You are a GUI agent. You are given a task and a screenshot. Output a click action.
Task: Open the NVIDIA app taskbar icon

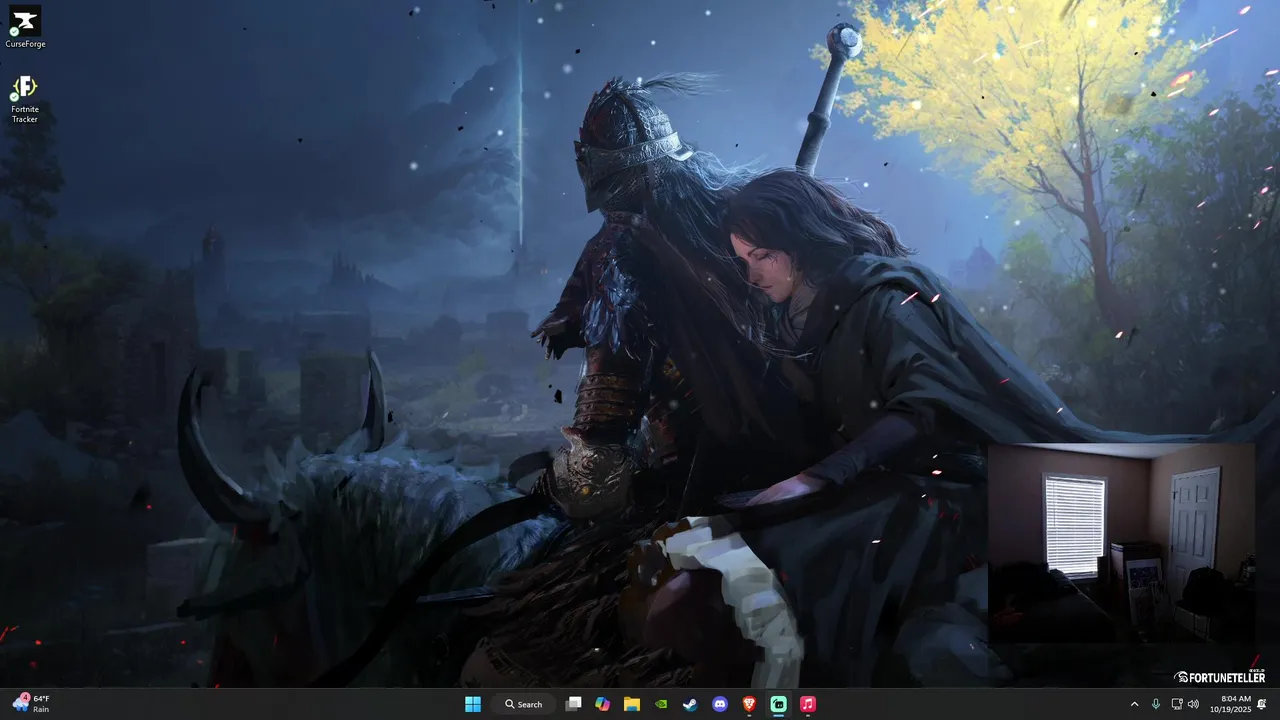661,704
